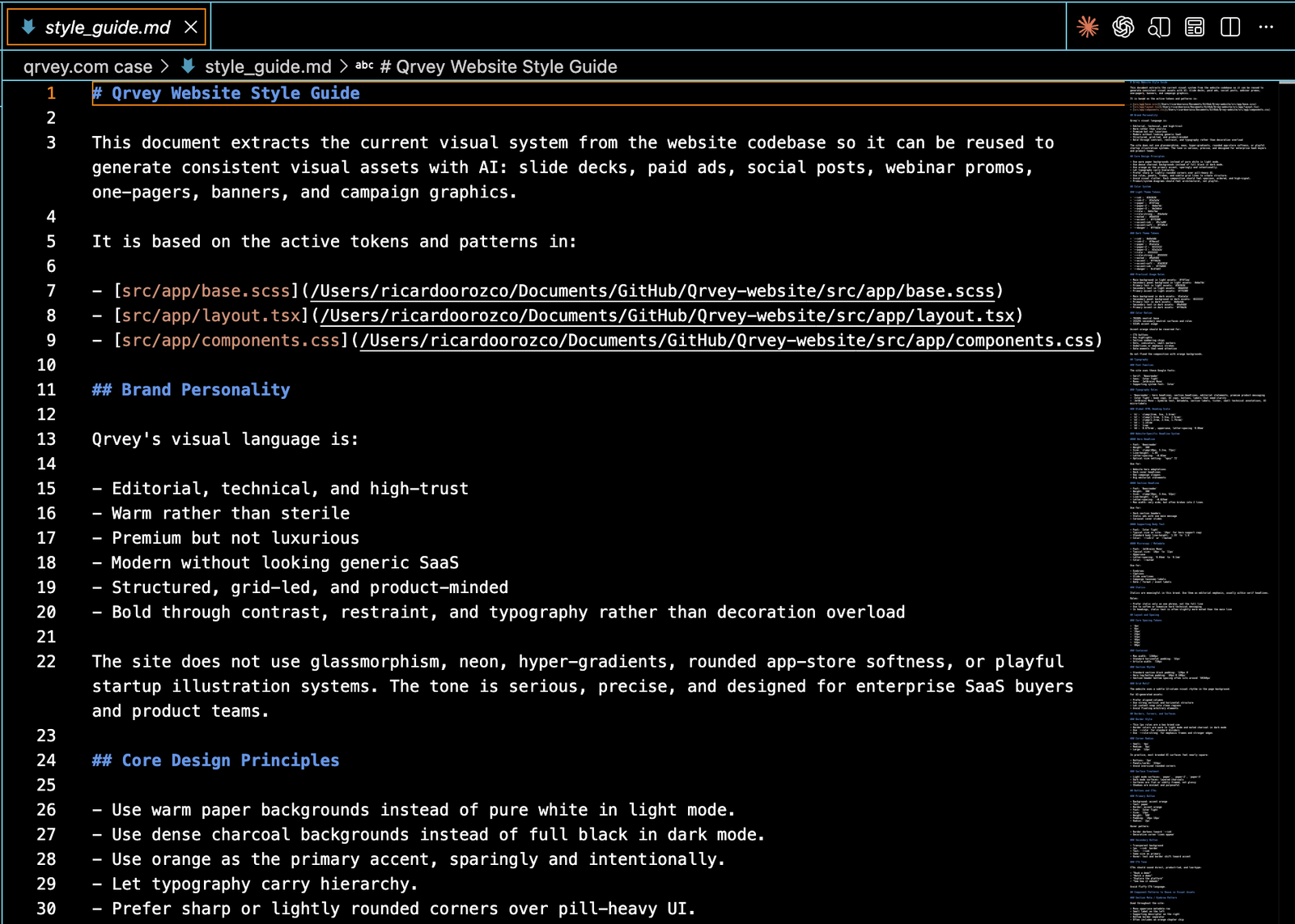
Task: Click the [src/app/base.scss] link text
Action: [206, 291]
